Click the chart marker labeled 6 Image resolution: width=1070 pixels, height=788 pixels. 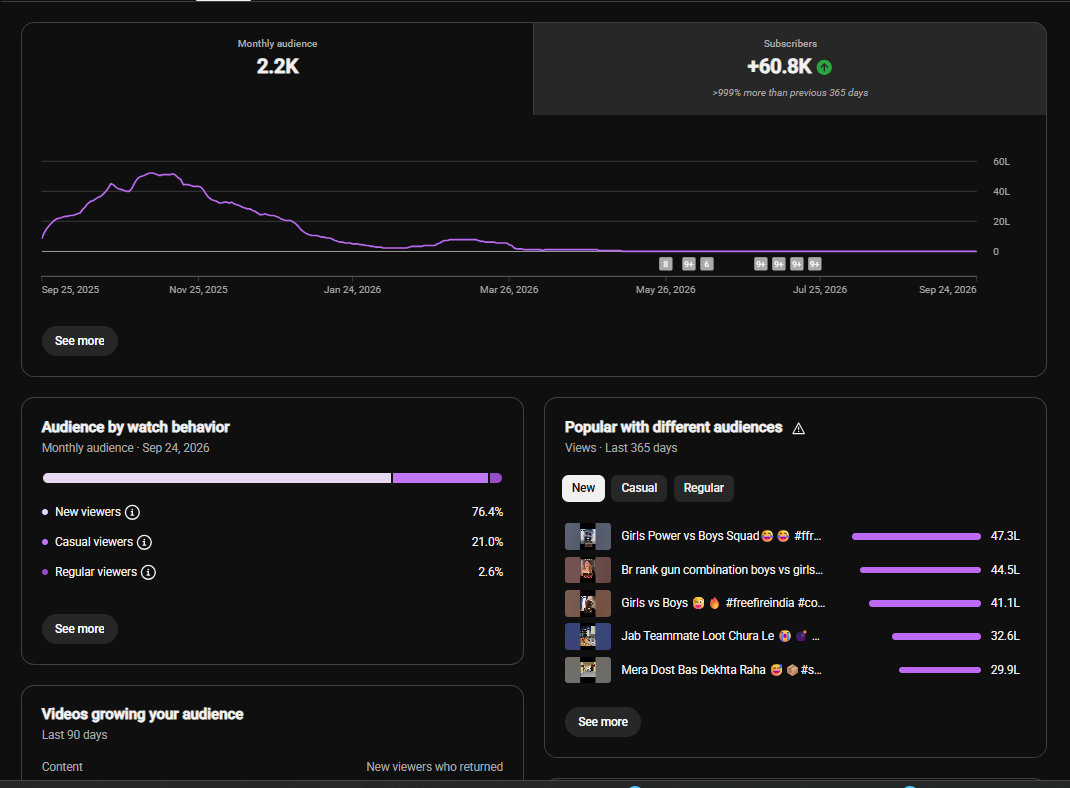click(707, 264)
